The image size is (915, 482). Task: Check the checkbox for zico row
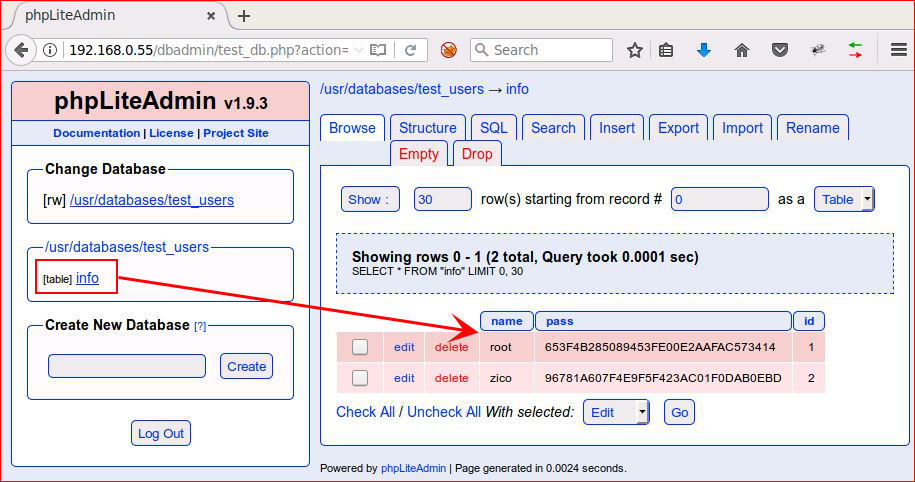(x=360, y=378)
